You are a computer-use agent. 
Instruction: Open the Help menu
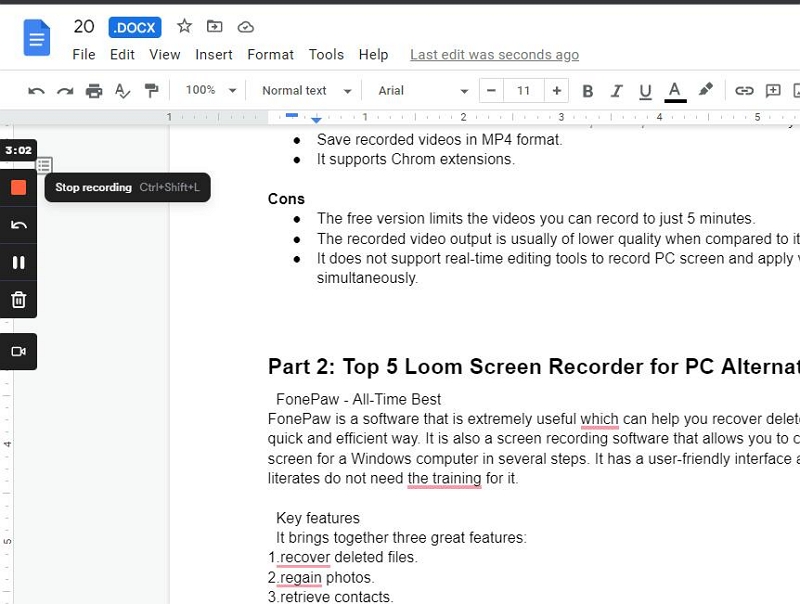(x=373, y=55)
